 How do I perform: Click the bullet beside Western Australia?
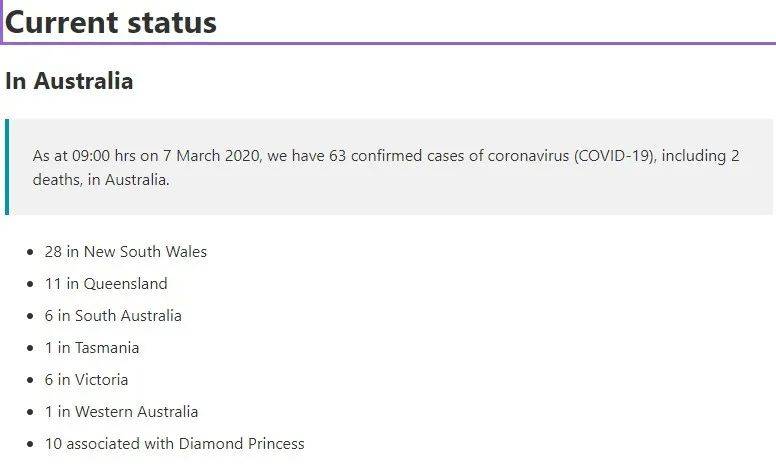31,412
